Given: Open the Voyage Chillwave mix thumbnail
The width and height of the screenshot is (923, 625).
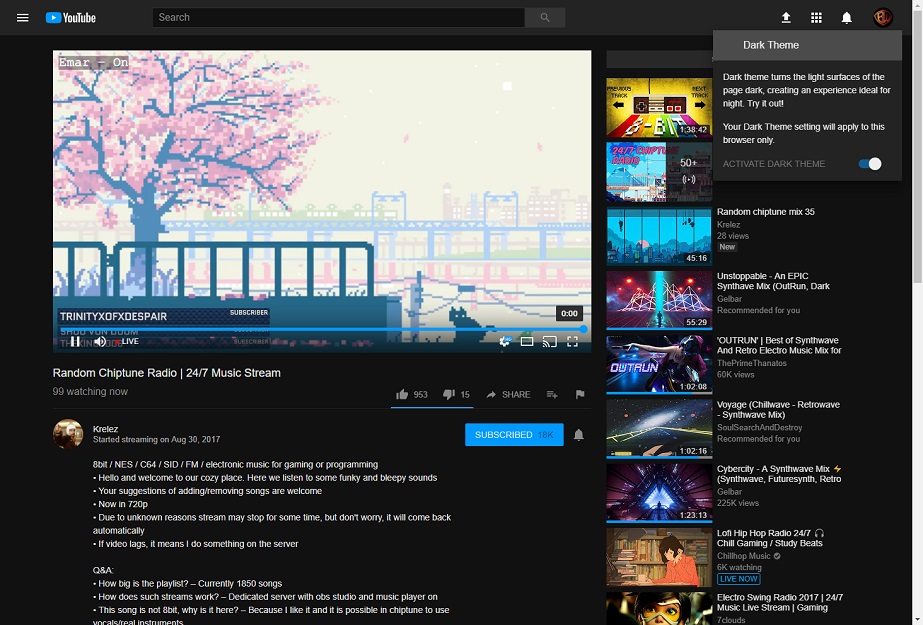Looking at the screenshot, I should pos(659,428).
